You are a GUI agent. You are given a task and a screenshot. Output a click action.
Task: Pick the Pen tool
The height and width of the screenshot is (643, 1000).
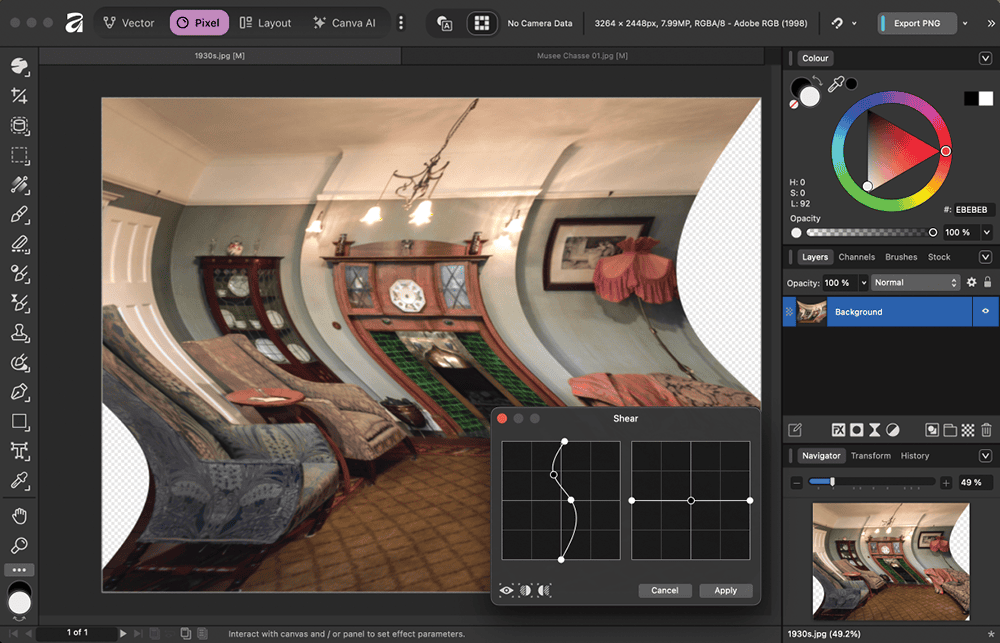pyautogui.click(x=19, y=392)
